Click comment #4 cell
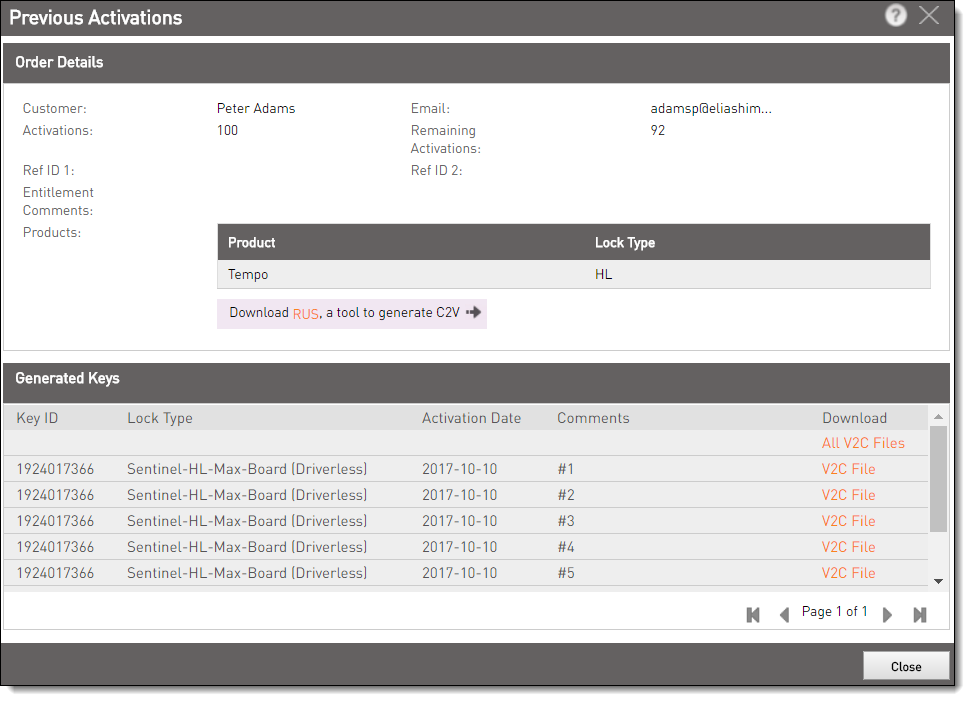970x701 pixels. point(566,547)
